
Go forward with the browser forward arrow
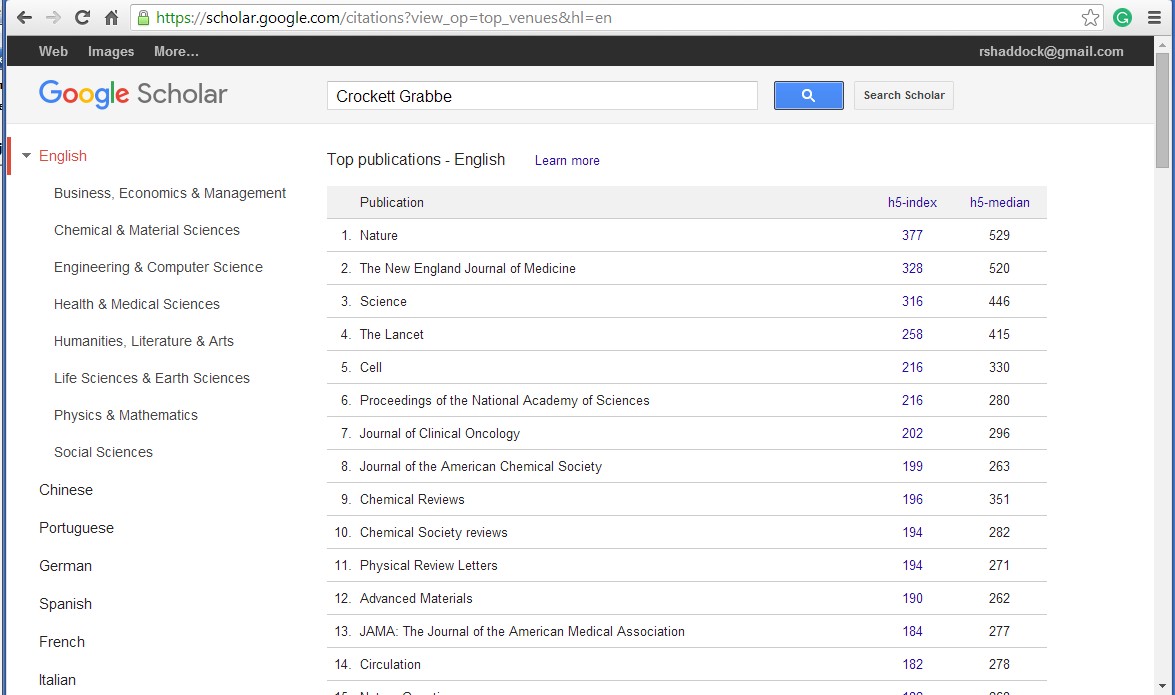click(x=53, y=17)
